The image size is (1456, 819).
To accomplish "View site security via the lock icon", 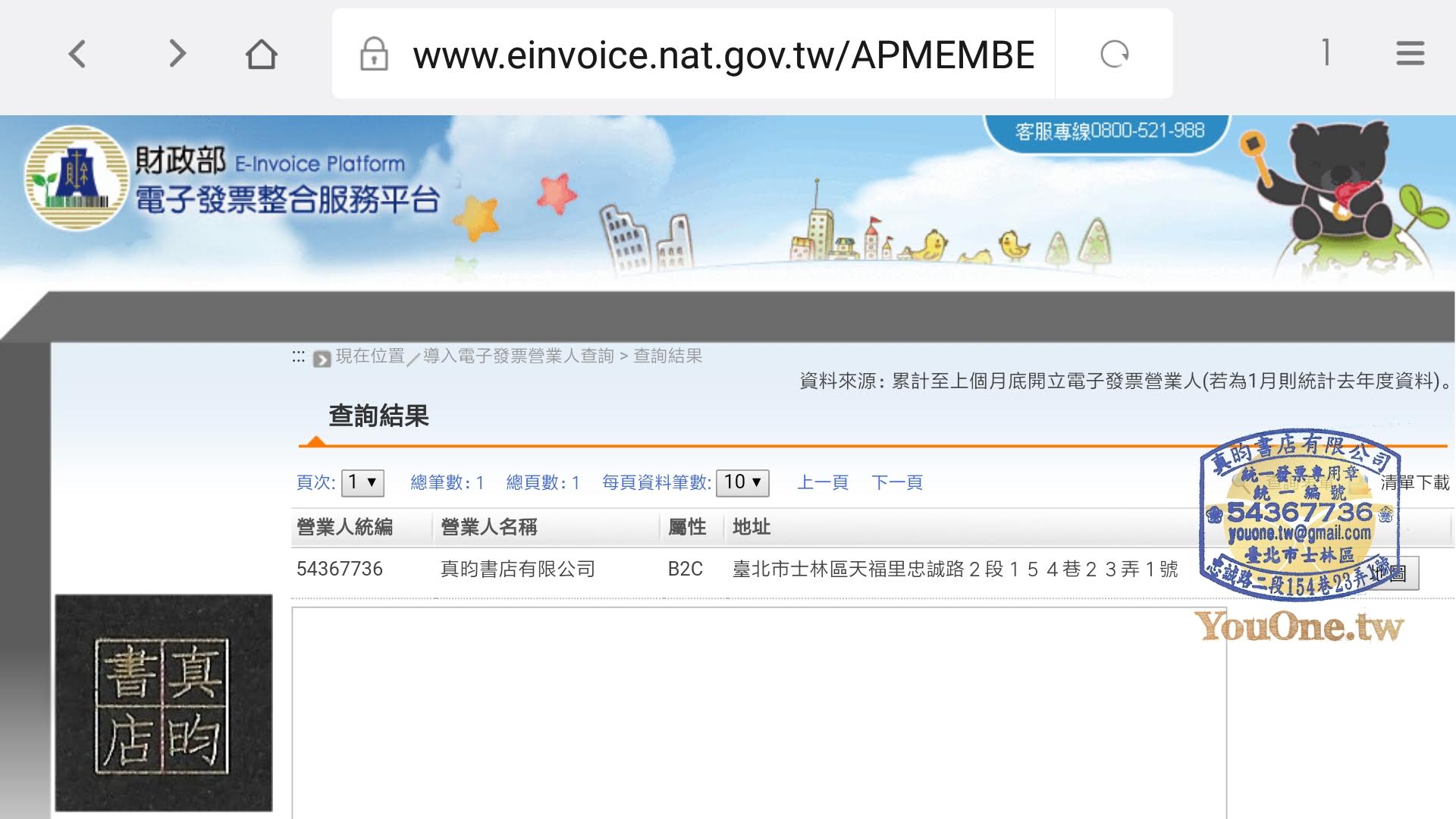I will [374, 55].
